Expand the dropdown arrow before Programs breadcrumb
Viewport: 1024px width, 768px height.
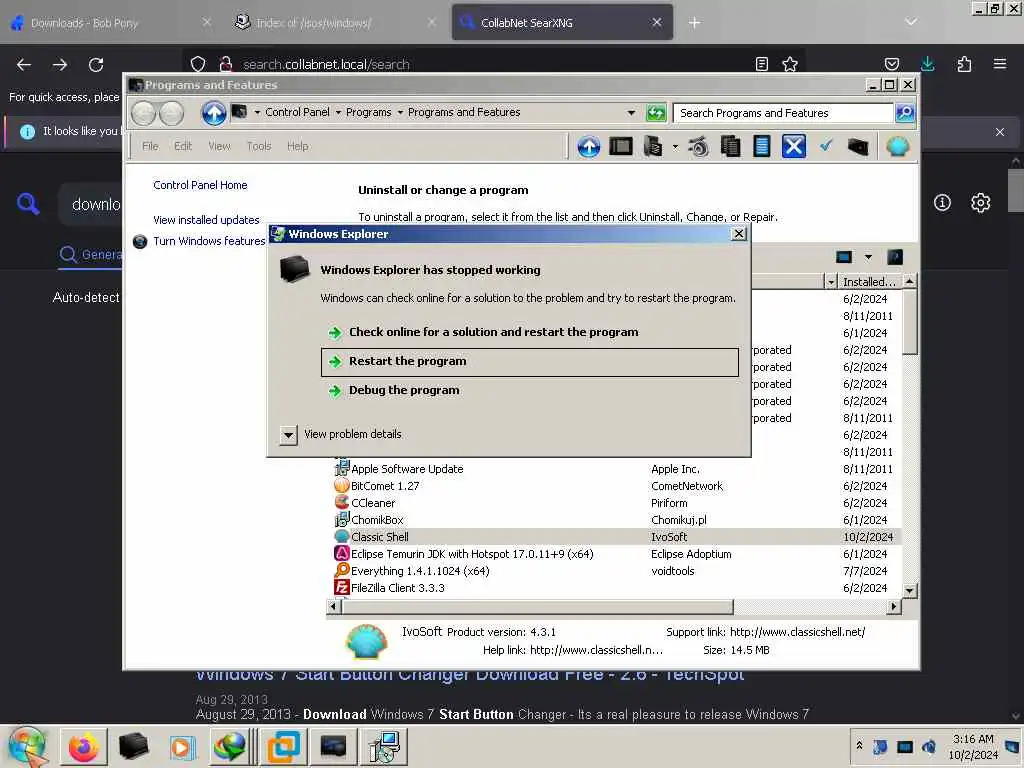pos(338,112)
